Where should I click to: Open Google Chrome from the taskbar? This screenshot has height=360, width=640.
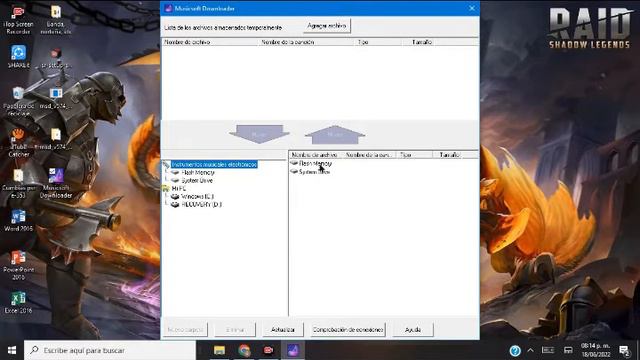(x=244, y=350)
